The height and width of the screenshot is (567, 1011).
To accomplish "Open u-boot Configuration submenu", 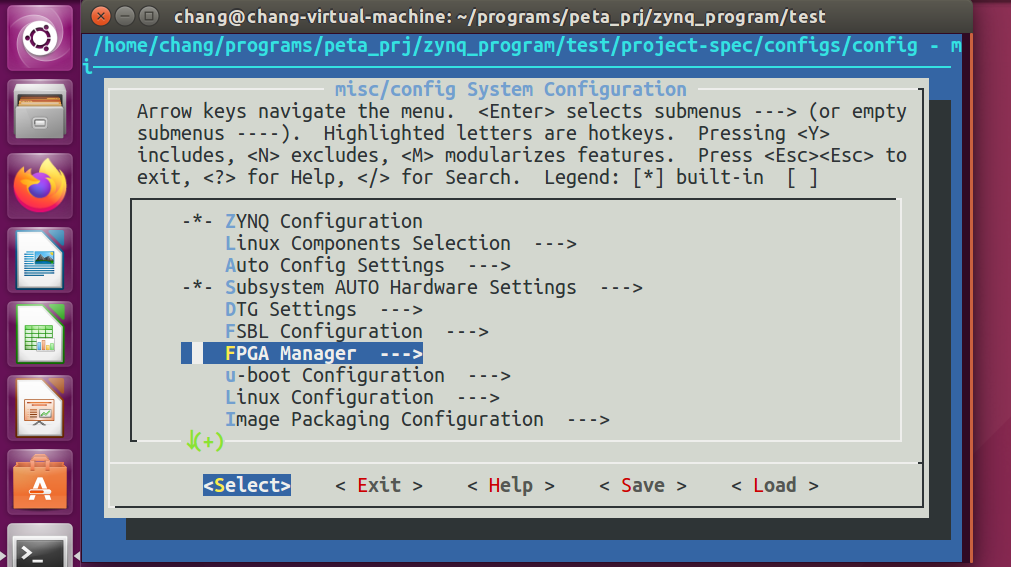I will [x=368, y=375].
